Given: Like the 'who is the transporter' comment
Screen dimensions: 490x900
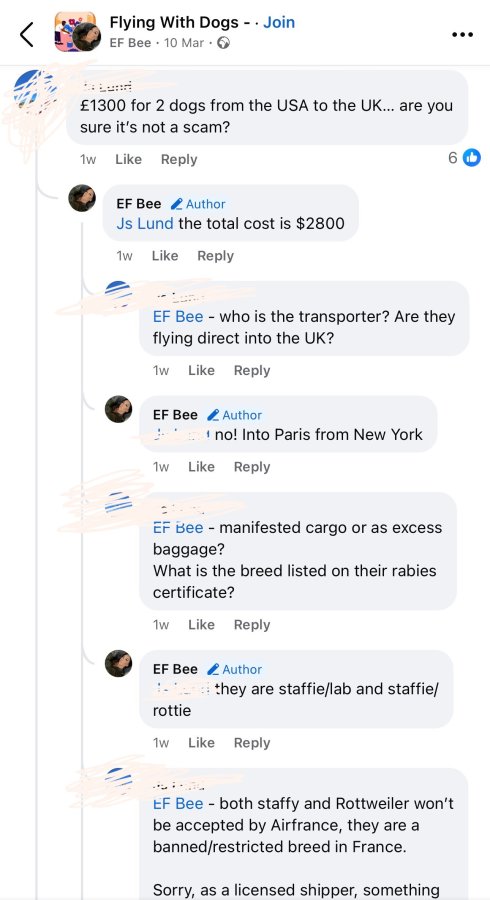Looking at the screenshot, I should (201, 371).
